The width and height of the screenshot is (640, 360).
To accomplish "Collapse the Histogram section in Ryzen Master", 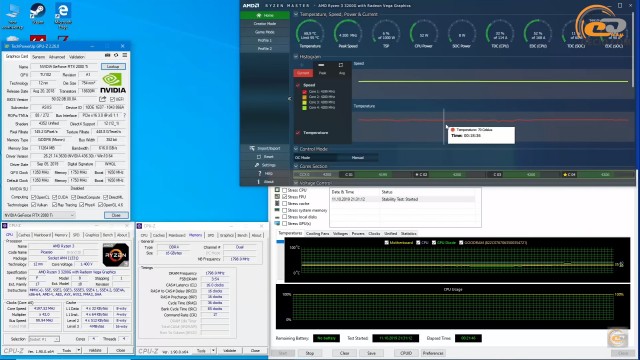I will (x=296, y=57).
